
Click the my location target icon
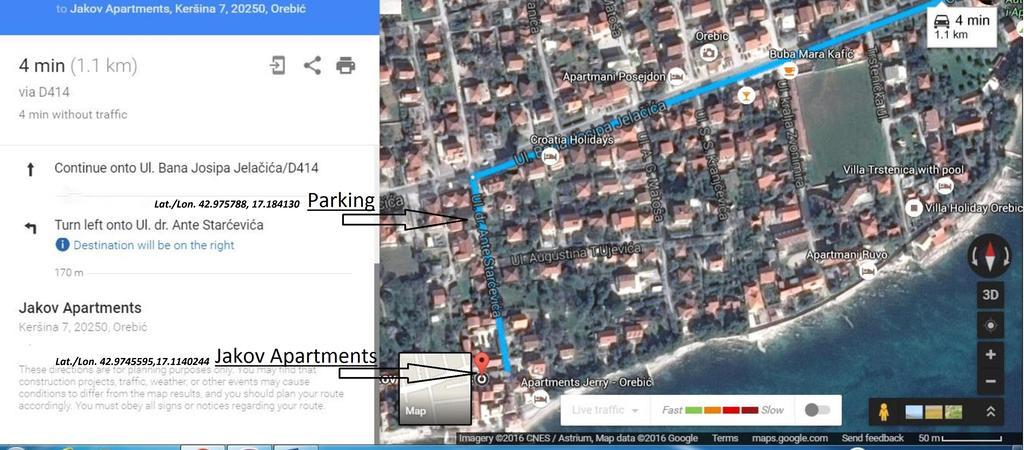[991, 325]
